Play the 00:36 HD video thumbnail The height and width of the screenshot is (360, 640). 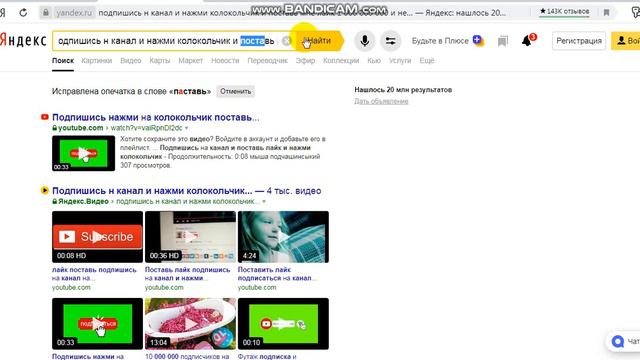point(190,237)
